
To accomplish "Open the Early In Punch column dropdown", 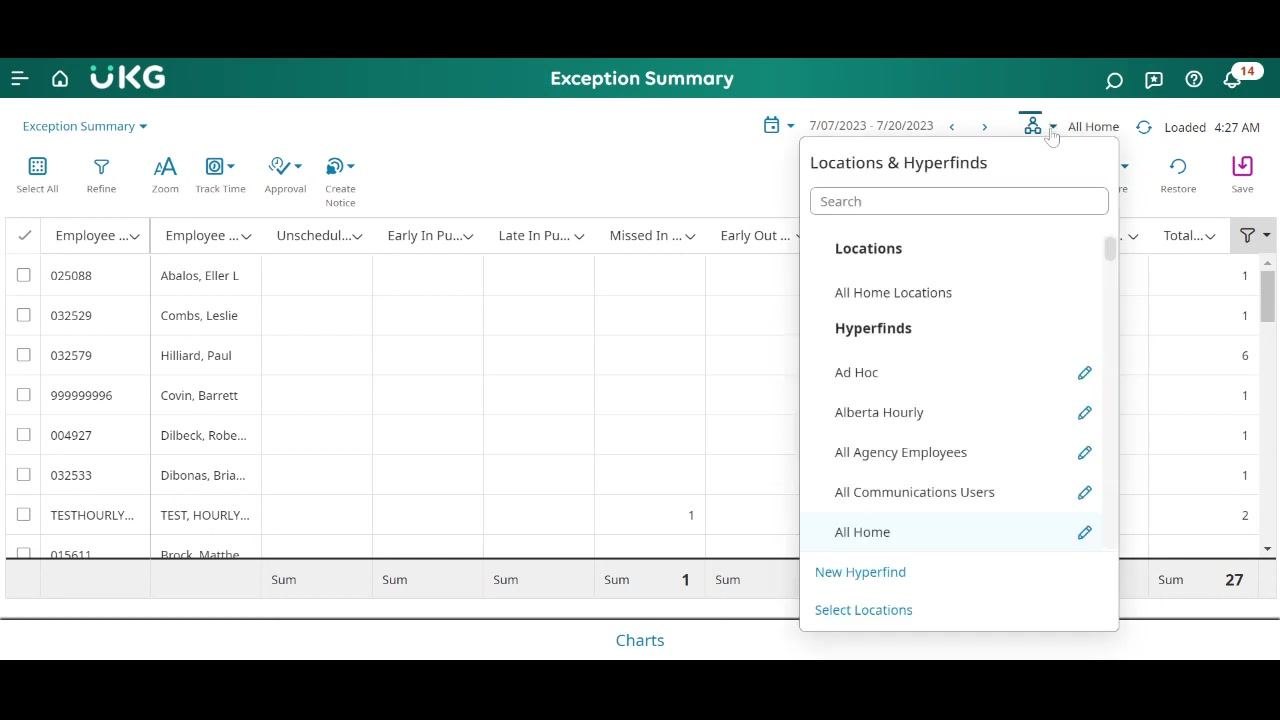I will [x=468, y=236].
